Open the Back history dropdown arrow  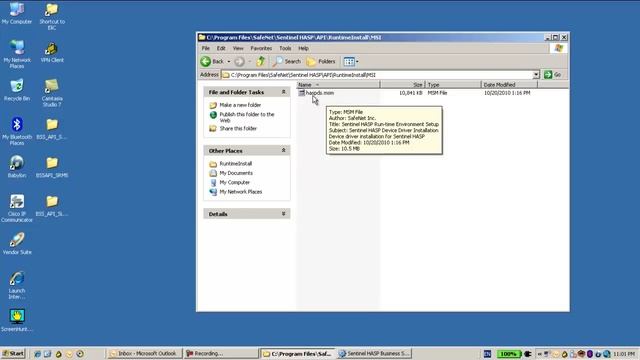[x=229, y=62]
